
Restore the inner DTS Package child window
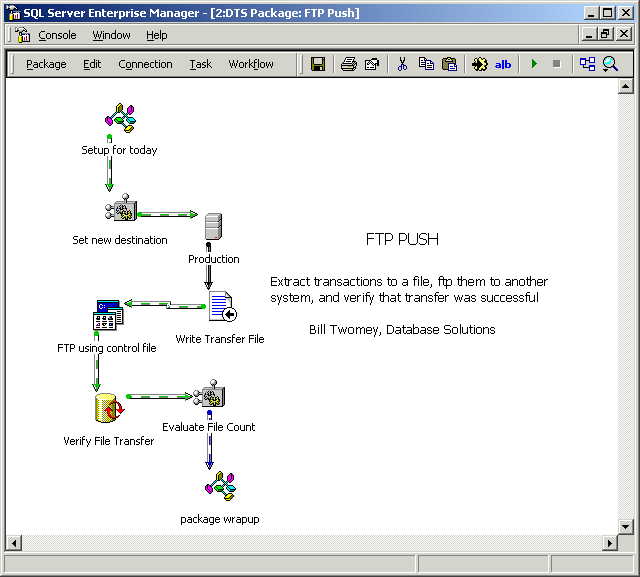click(606, 33)
